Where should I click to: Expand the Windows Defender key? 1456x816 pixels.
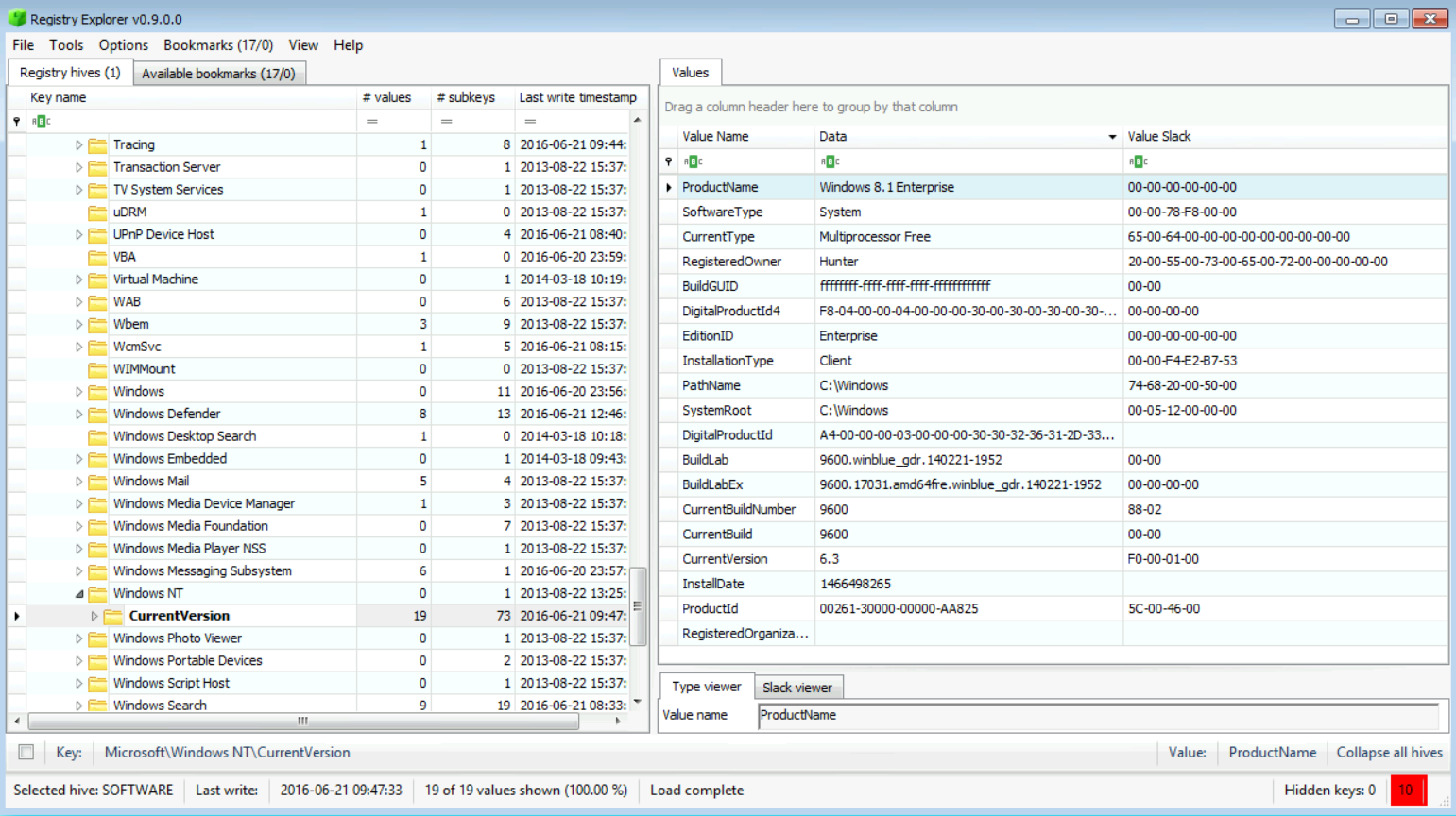[x=79, y=415]
